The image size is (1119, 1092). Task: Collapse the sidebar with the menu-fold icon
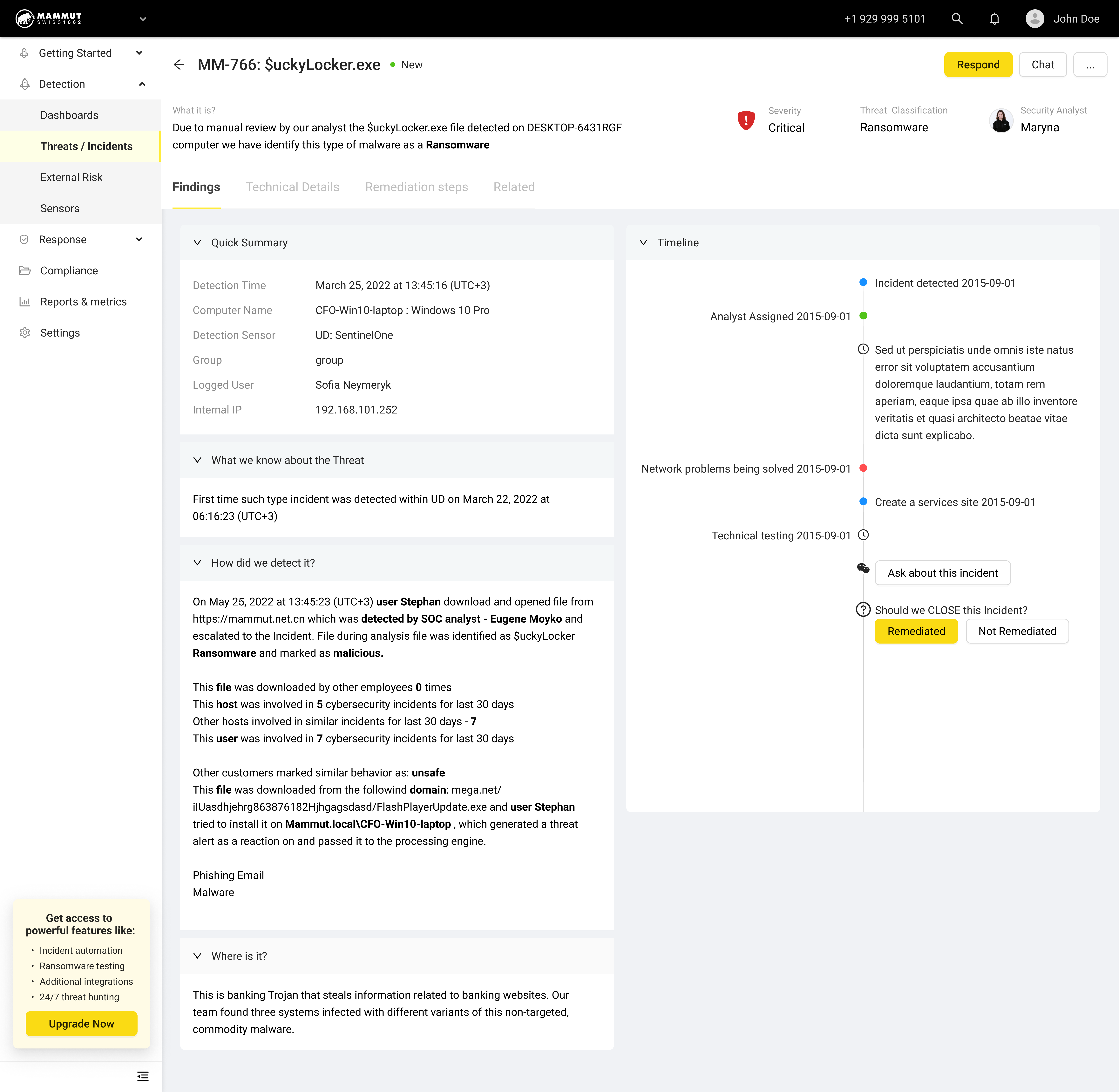tap(143, 1076)
